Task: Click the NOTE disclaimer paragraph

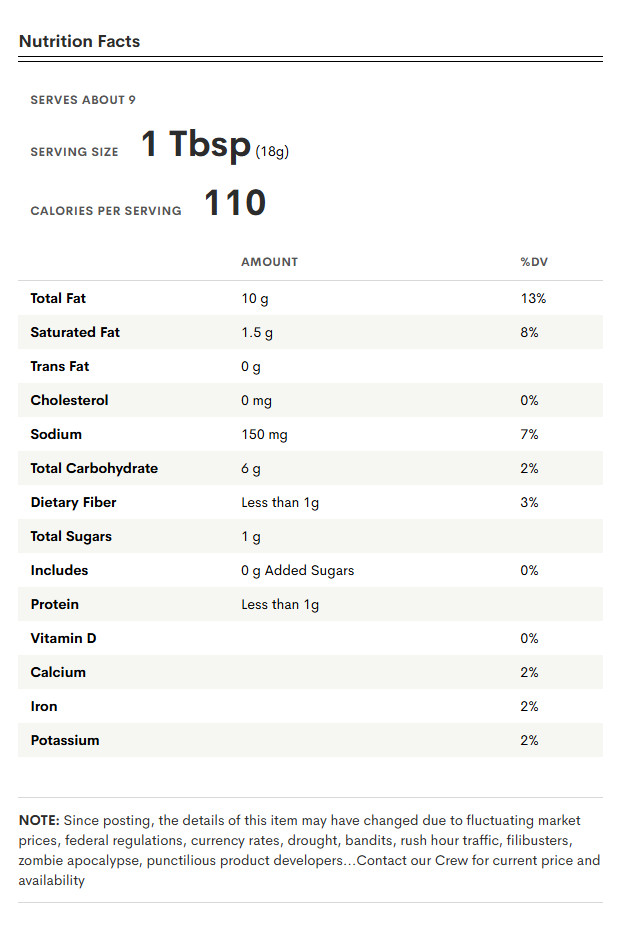Action: point(310,850)
